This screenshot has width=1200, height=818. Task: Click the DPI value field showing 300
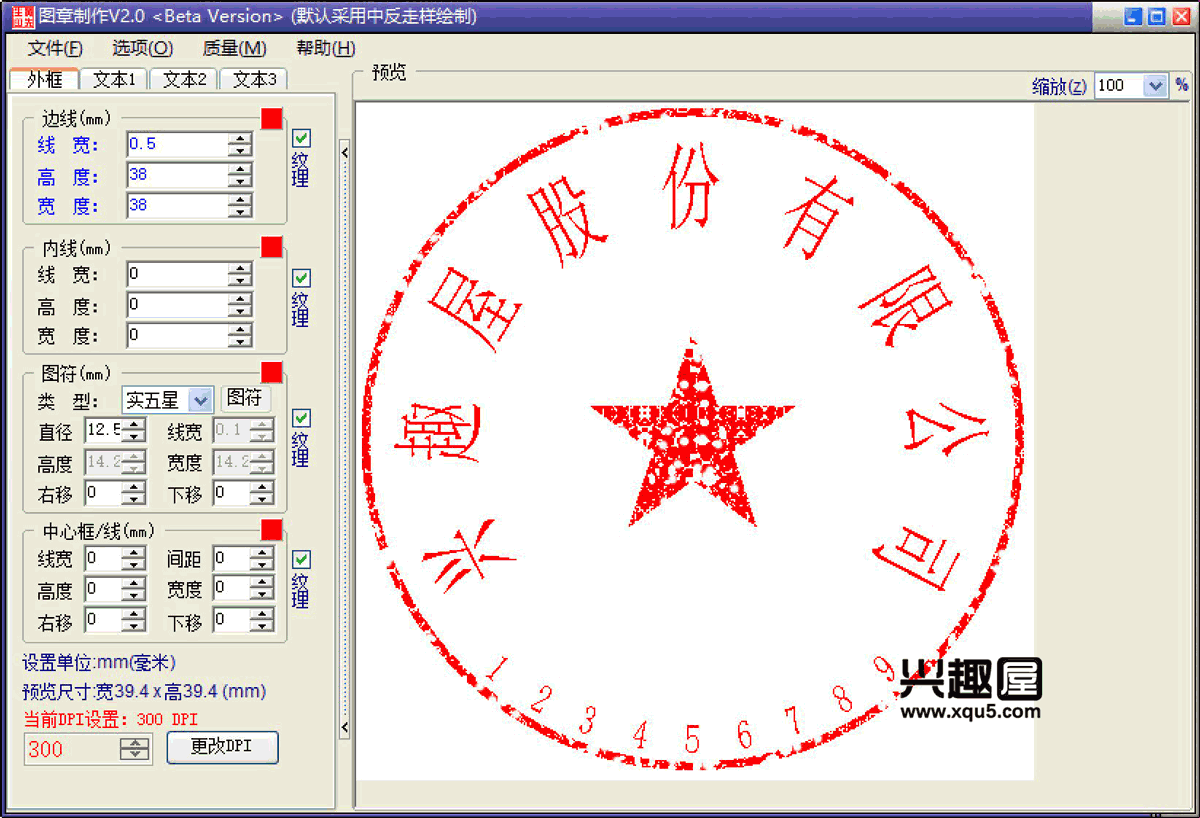tap(71, 749)
